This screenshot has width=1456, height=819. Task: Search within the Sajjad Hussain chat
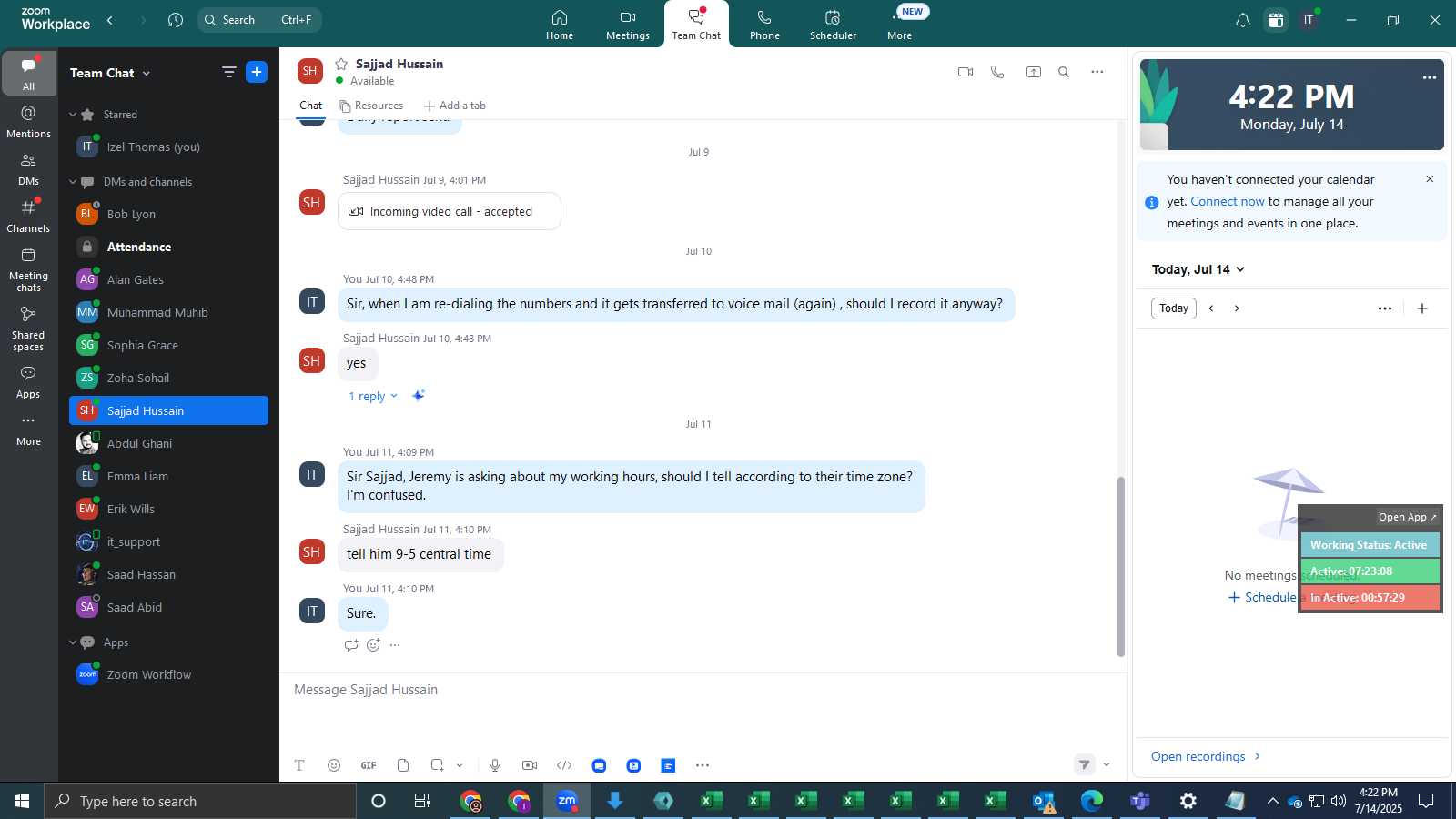pyautogui.click(x=1064, y=72)
